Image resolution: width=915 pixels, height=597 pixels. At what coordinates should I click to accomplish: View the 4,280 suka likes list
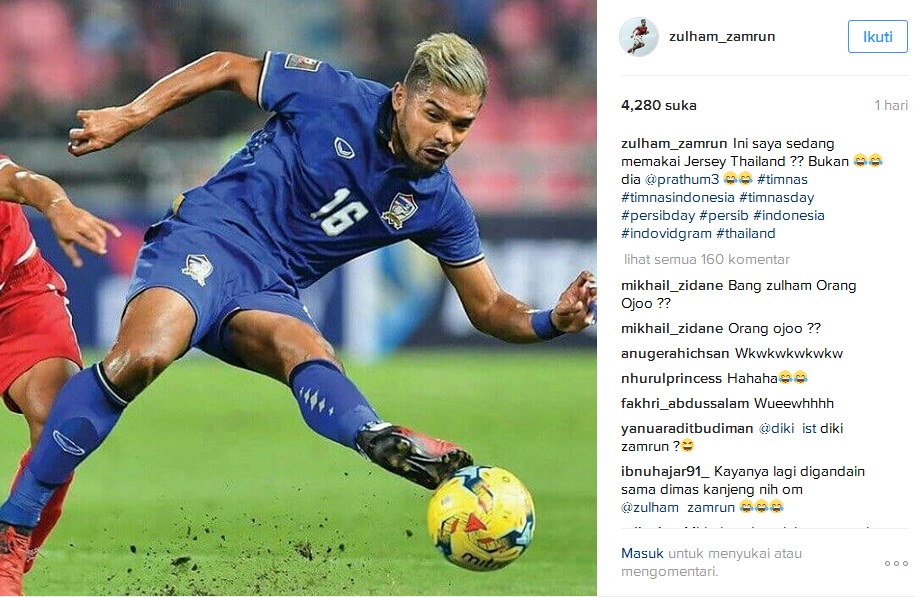coord(658,105)
